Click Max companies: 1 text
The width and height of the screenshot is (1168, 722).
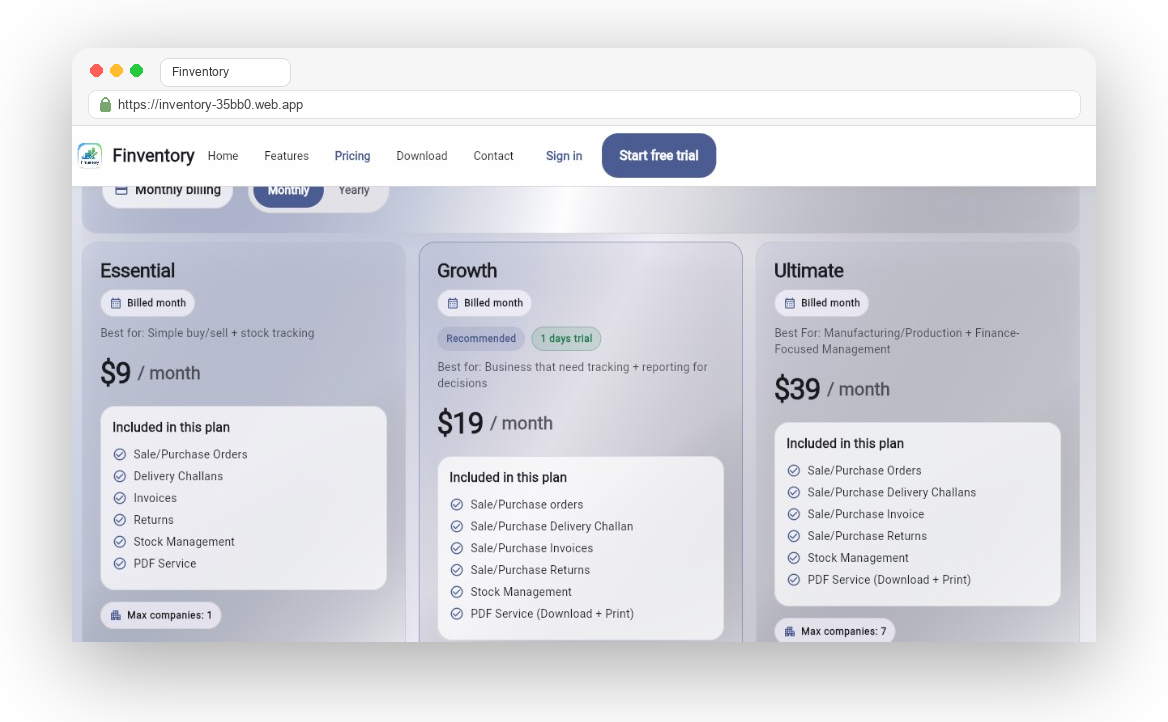[x=169, y=615]
